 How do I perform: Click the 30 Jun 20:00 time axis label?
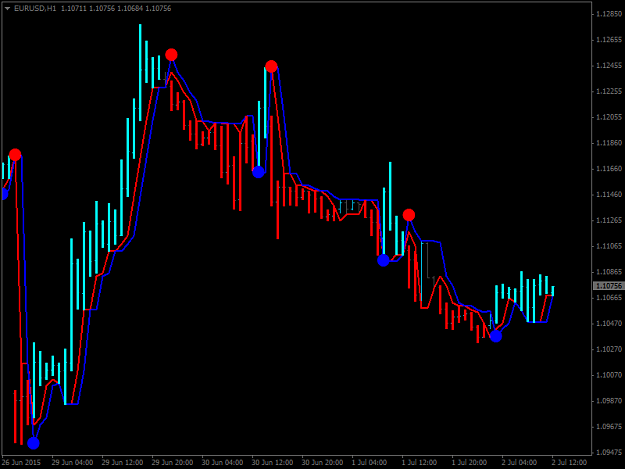(x=322, y=463)
